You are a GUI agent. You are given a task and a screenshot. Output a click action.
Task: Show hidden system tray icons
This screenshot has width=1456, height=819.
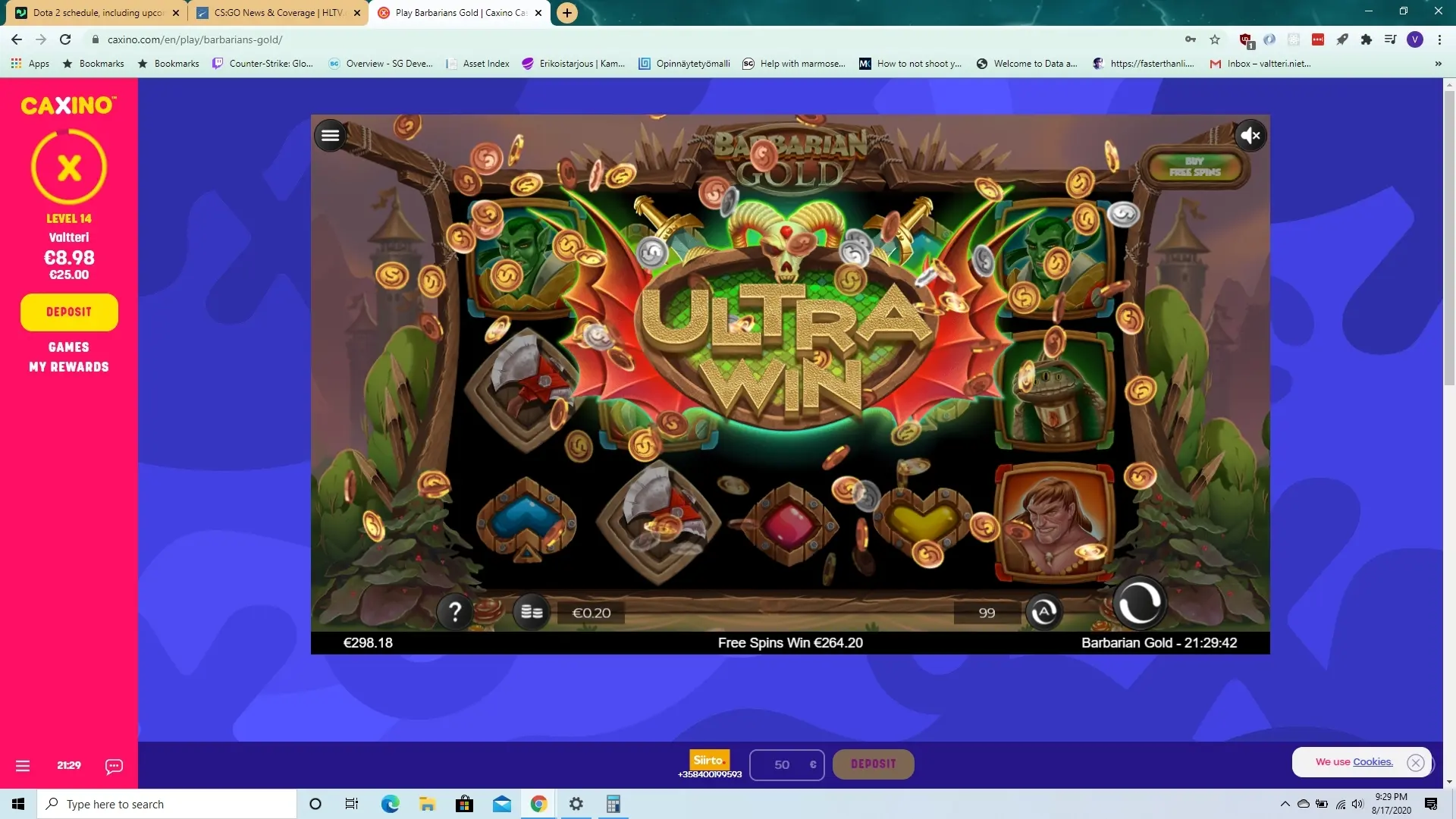click(1285, 804)
